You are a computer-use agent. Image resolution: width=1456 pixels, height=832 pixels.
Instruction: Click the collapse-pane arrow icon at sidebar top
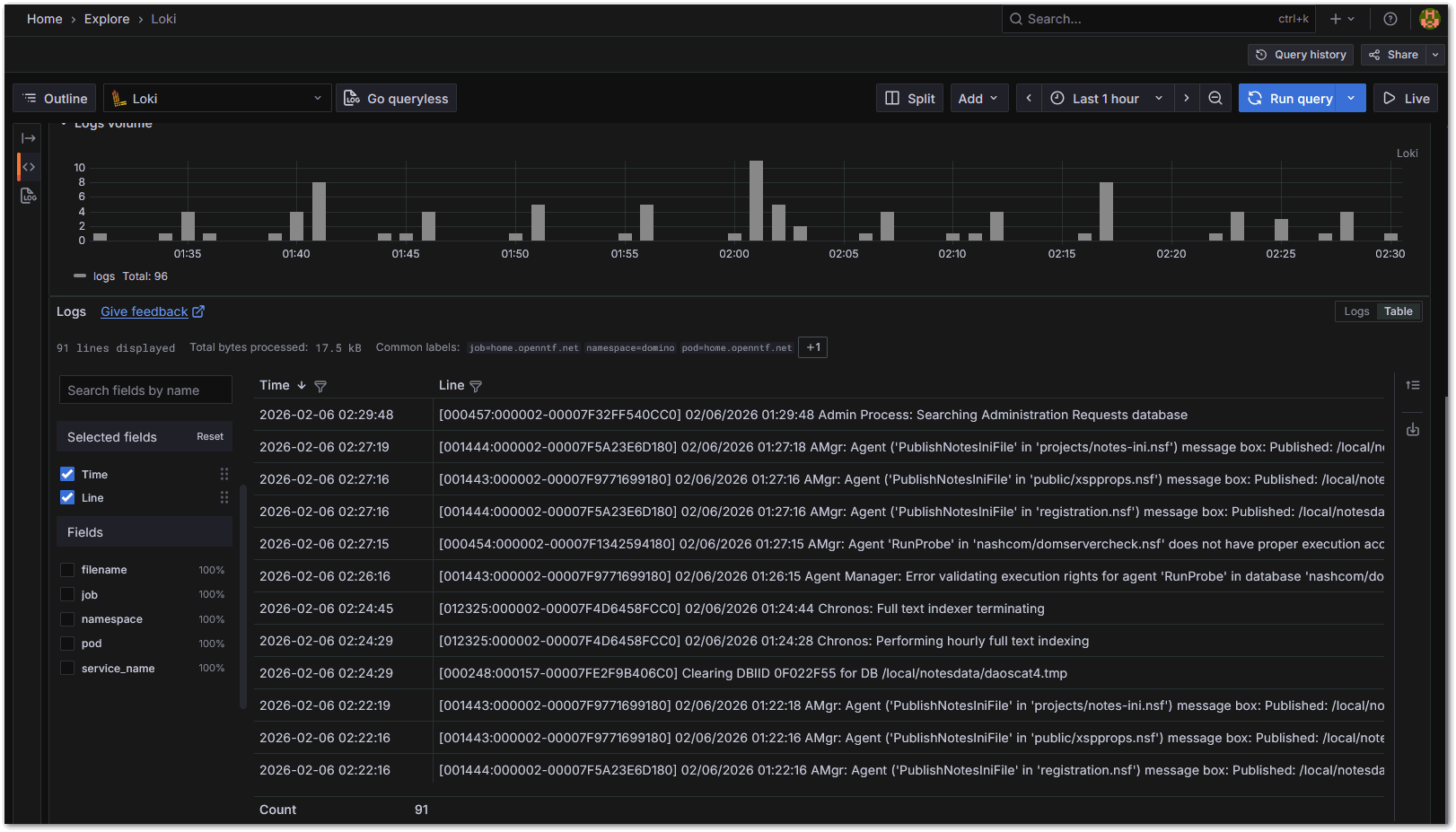click(x=28, y=137)
